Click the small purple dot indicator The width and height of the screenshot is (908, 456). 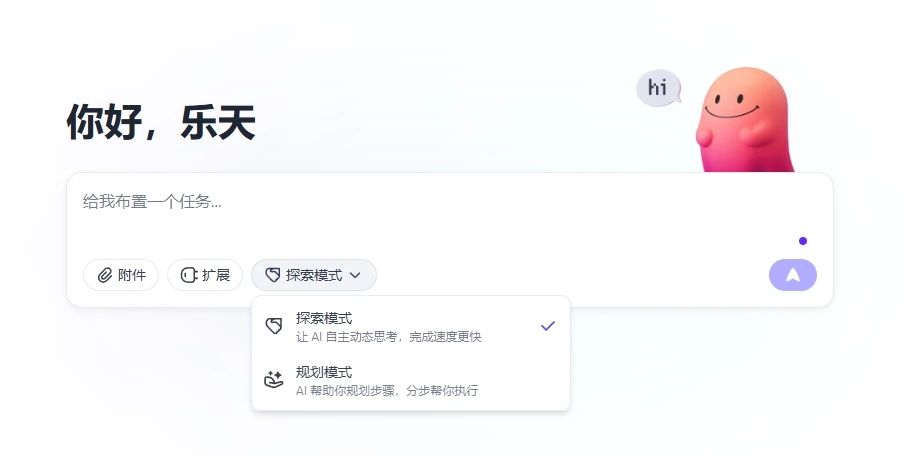(x=803, y=241)
